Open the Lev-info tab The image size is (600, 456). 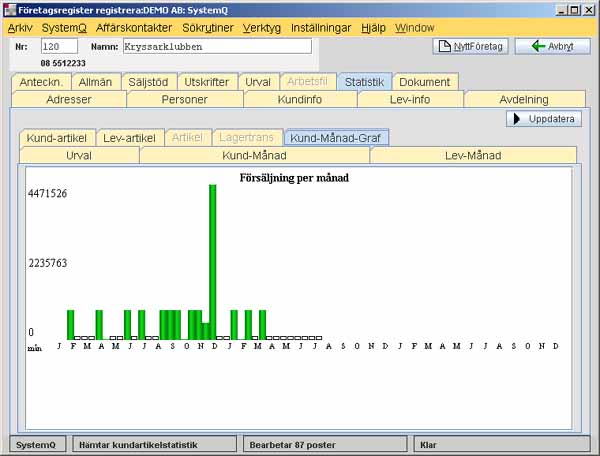pos(410,99)
